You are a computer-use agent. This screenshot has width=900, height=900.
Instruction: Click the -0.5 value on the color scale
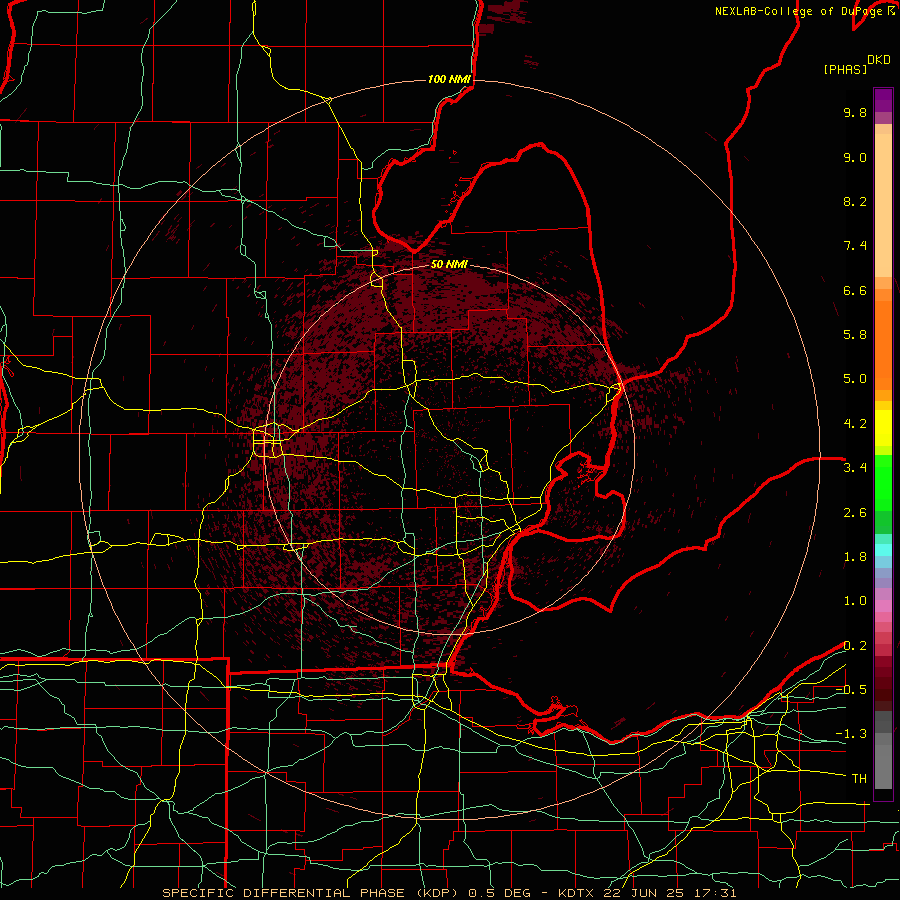[x=851, y=690]
